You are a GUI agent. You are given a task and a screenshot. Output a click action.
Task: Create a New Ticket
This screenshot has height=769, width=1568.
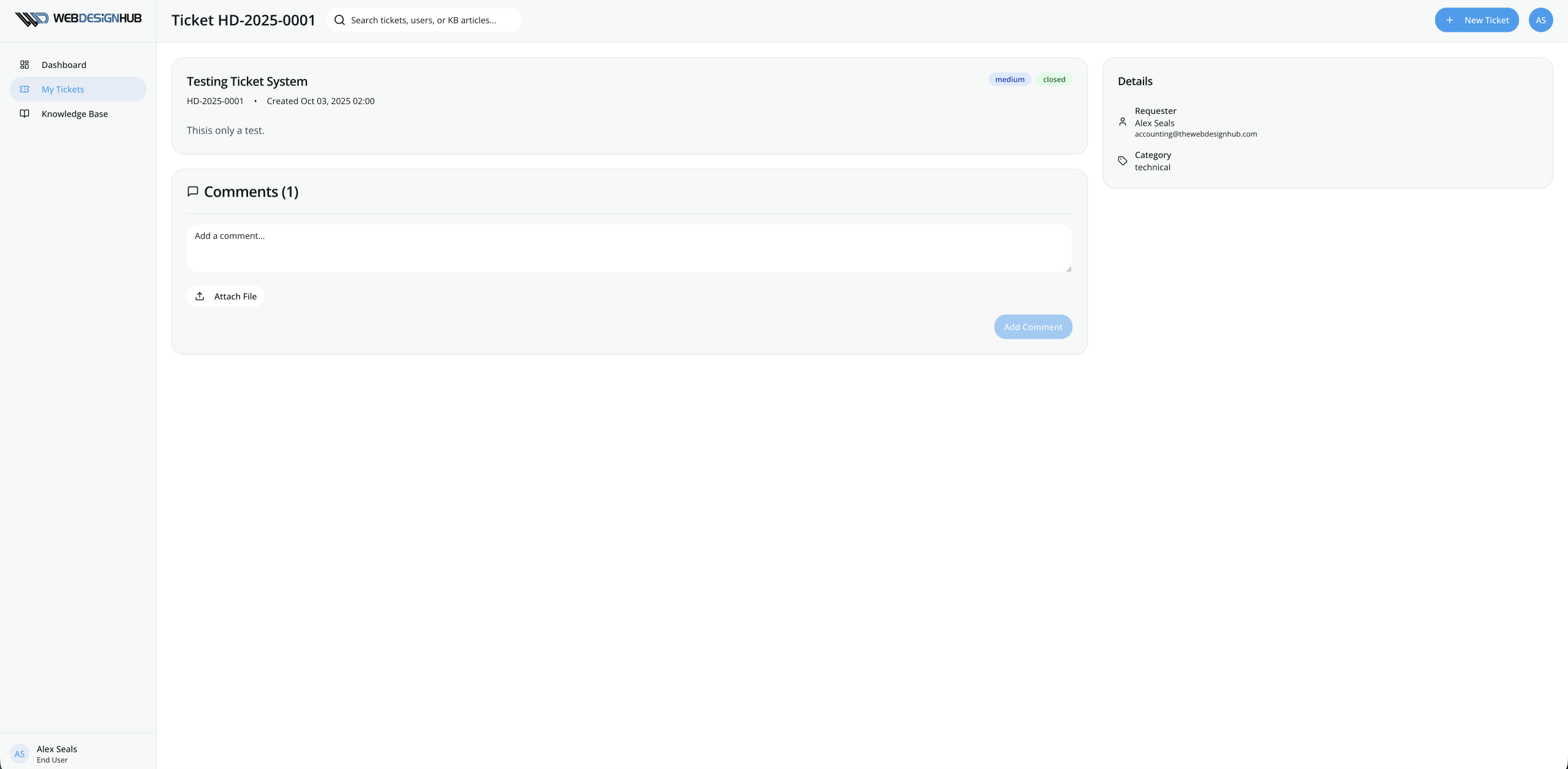(1476, 20)
